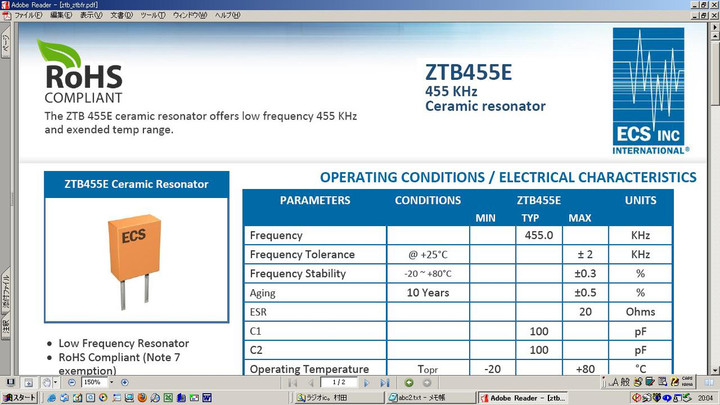Click the スタート Start button
Viewport: 720px width, 405px height.
20,397
